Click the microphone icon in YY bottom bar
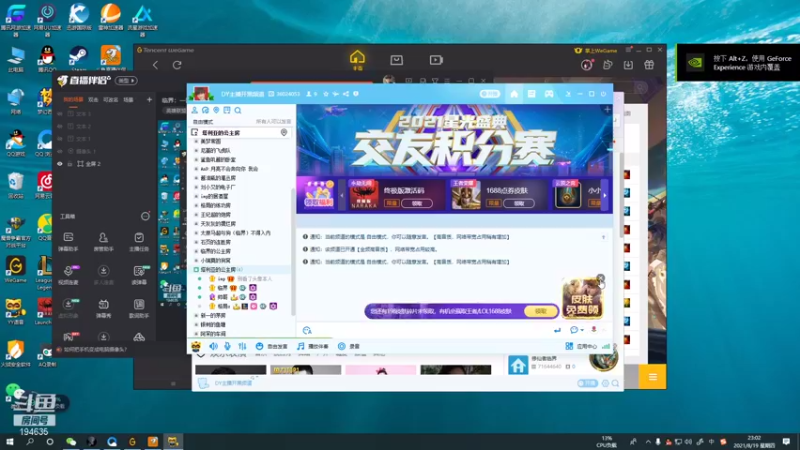The image size is (800, 450). pyautogui.click(x=227, y=346)
